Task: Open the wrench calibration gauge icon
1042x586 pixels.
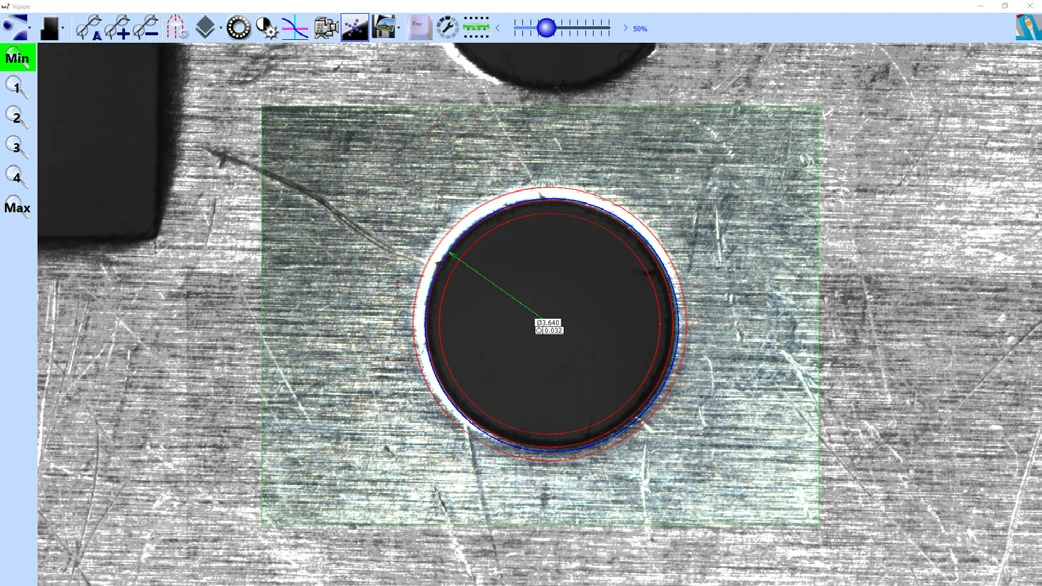Action: click(x=447, y=28)
